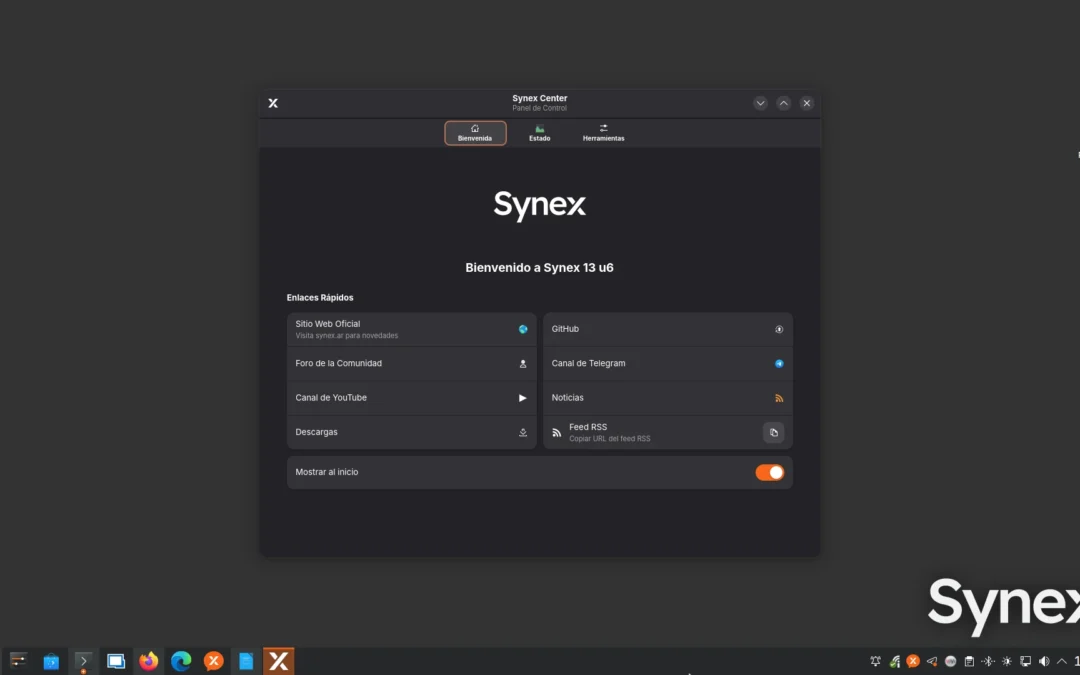Click the RSS icon beside Noticias
Viewport: 1080px width, 675px height.
point(779,397)
